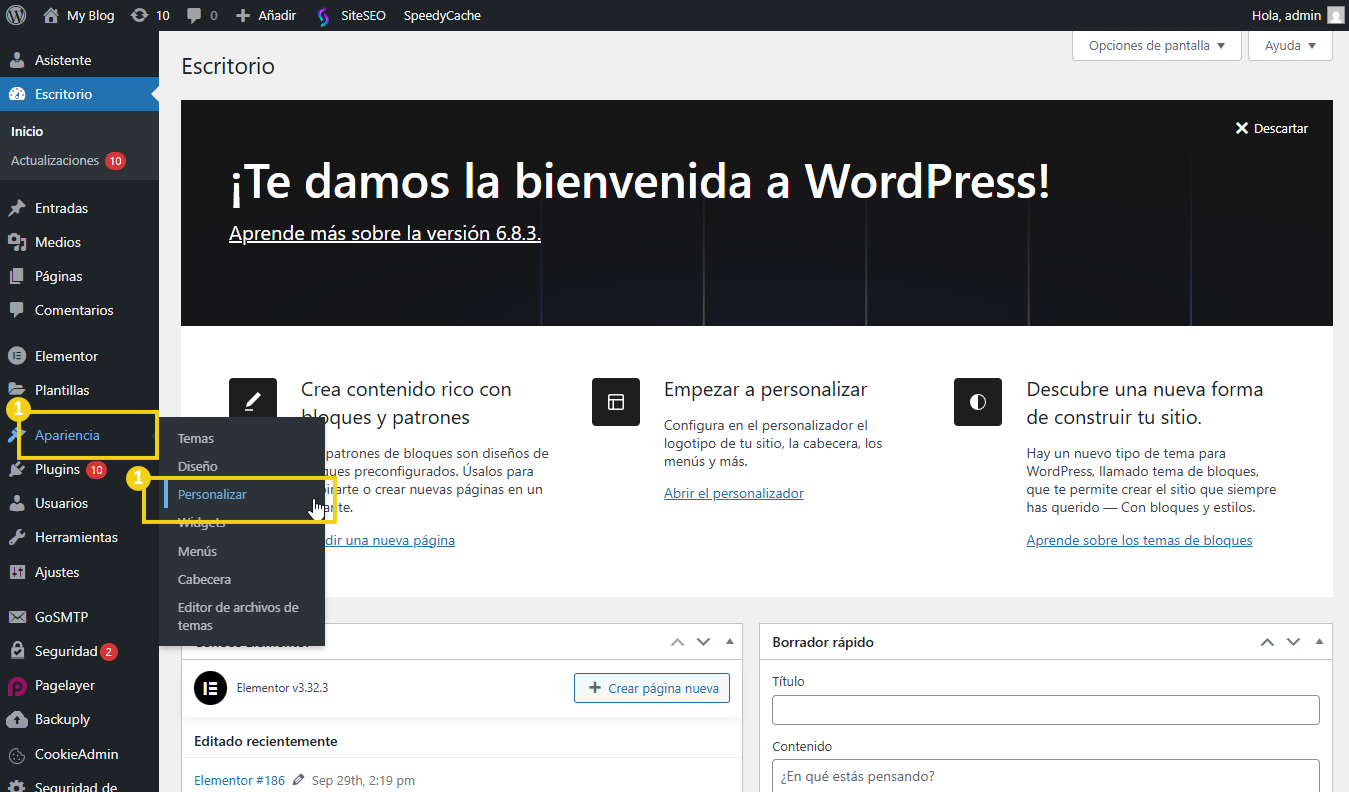Expand the Ayuda dropdown
This screenshot has height=792, width=1349.
click(x=1289, y=45)
